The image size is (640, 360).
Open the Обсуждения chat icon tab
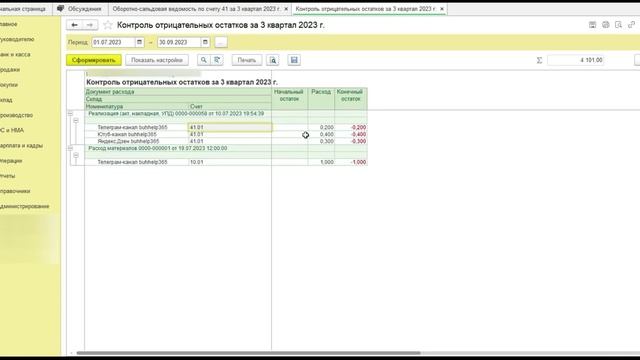click(60, 9)
